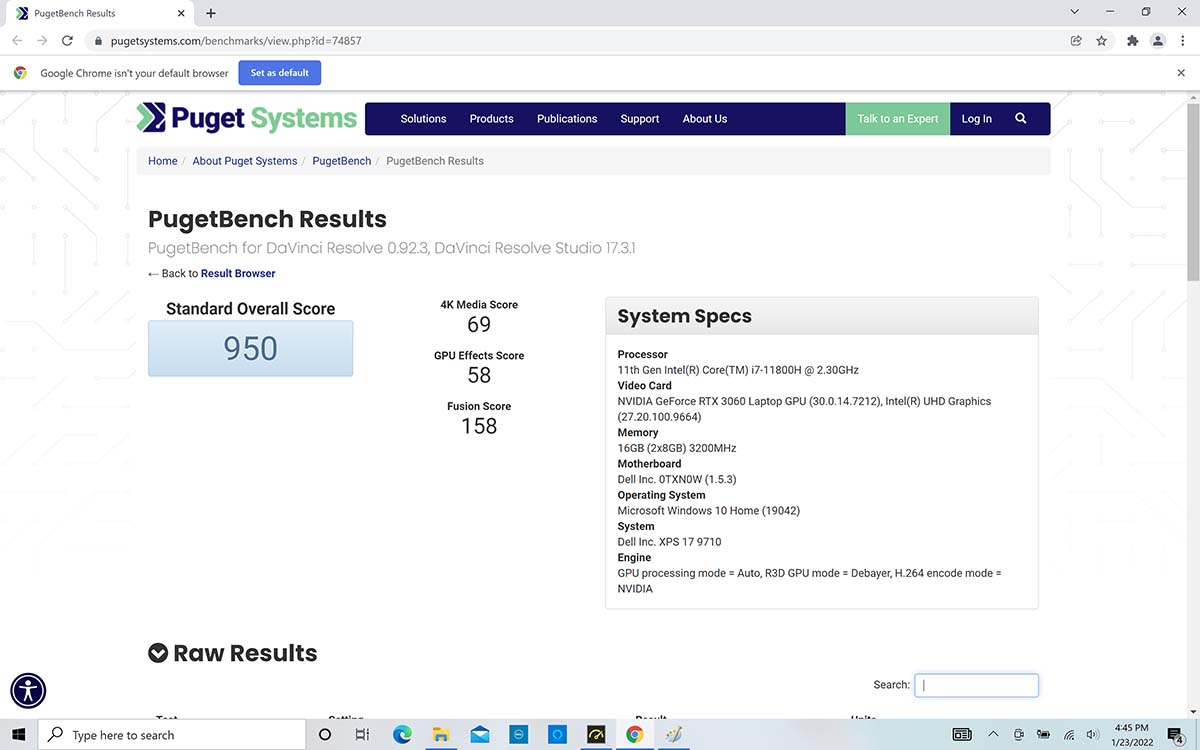Click the Log In button
Image resolution: width=1200 pixels, height=750 pixels.
point(977,118)
